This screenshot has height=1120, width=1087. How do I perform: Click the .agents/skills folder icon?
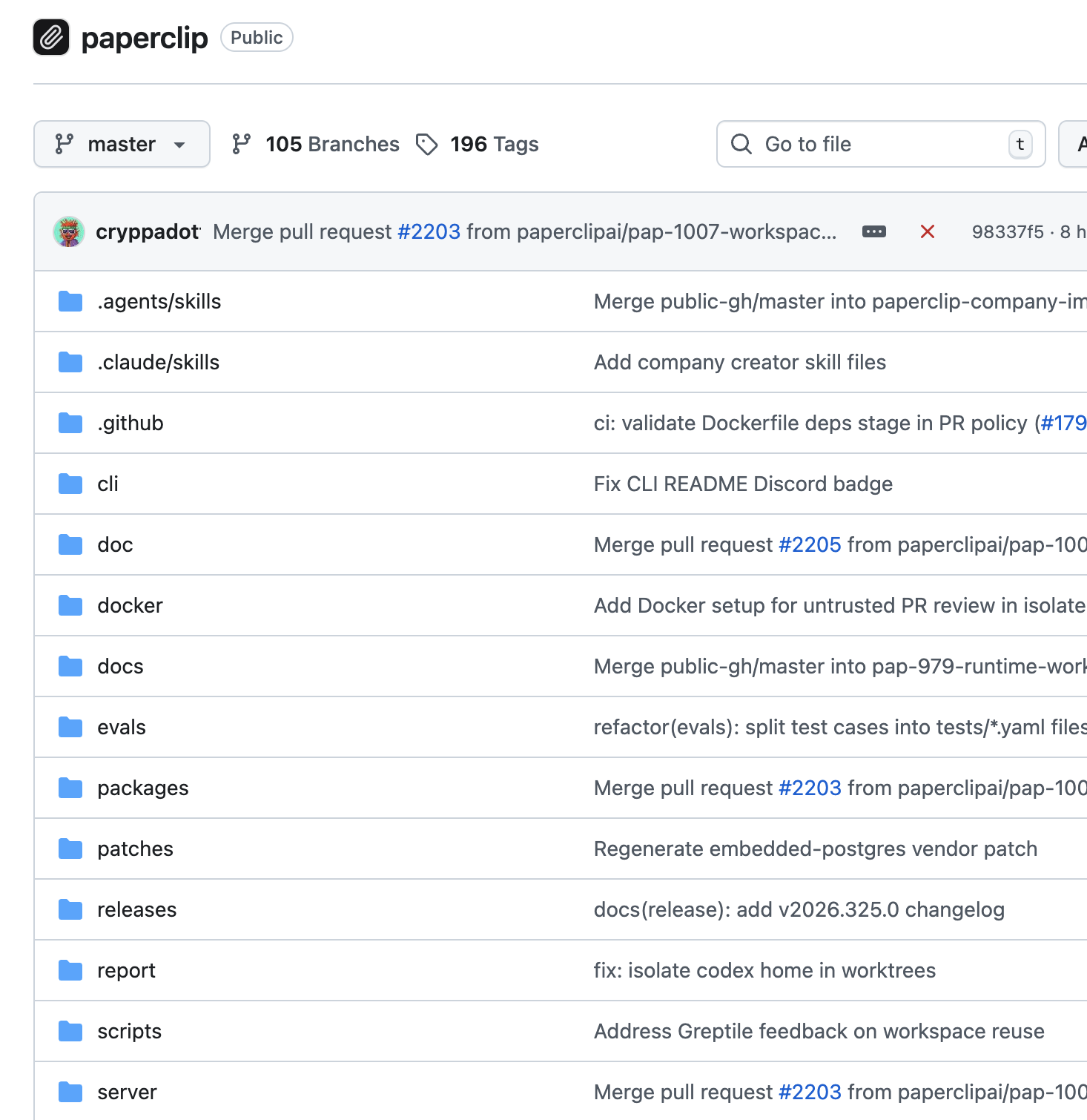tap(70, 301)
